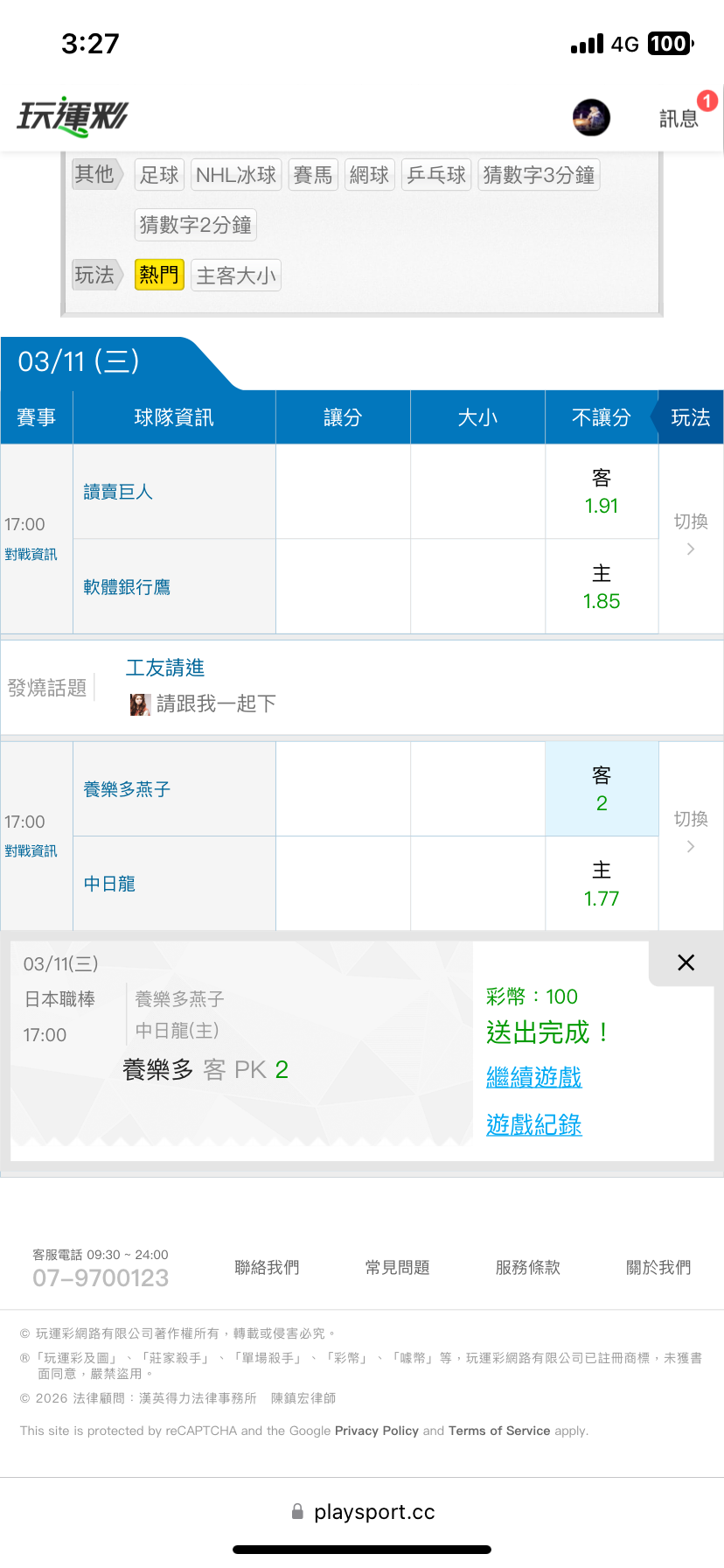Select the 主客大小 play type filter
Screen dimensions: 724x1568
tap(236, 276)
